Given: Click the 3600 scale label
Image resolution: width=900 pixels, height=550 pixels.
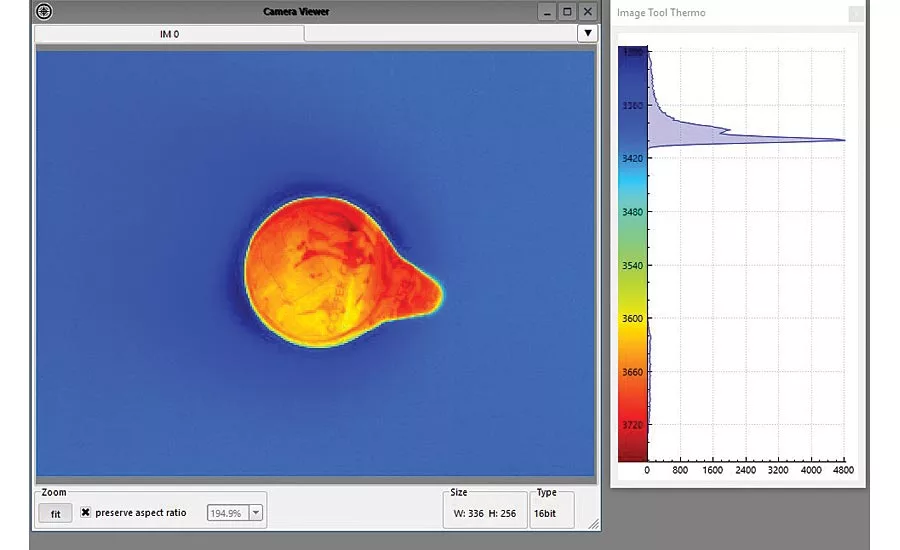Looking at the screenshot, I should tap(633, 318).
